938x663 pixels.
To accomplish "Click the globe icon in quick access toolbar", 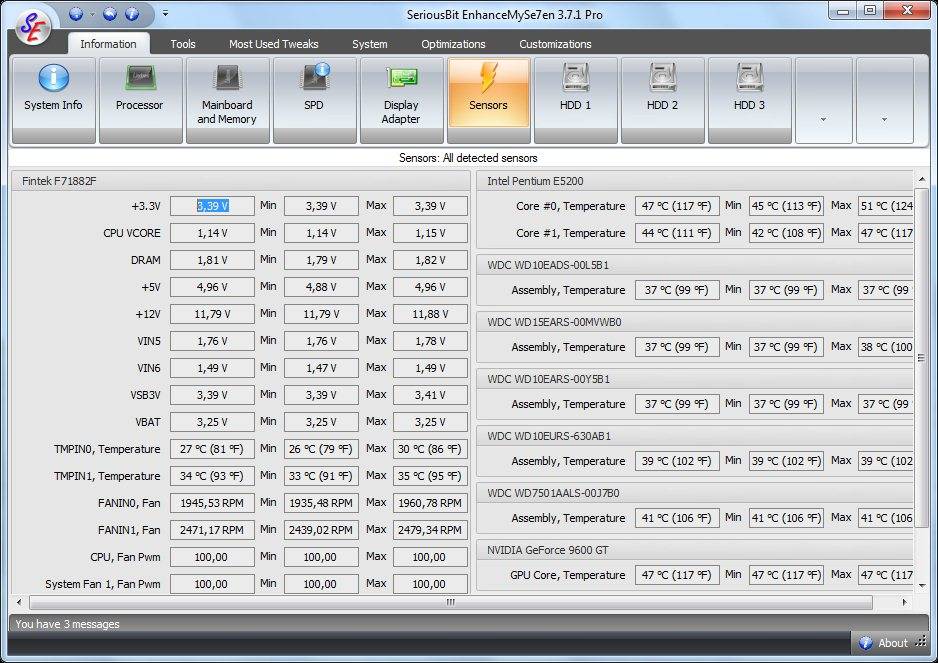I will pyautogui.click(x=76, y=13).
